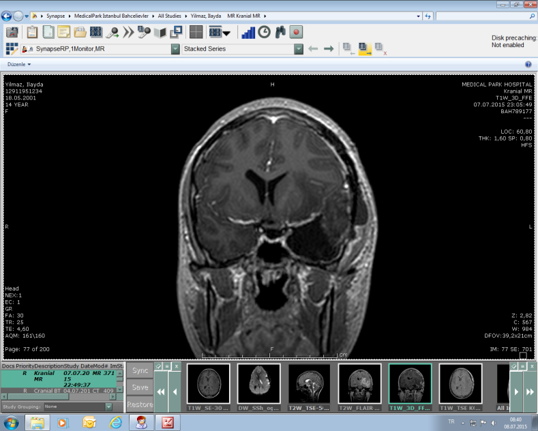Click the Windows Start button

10,422
